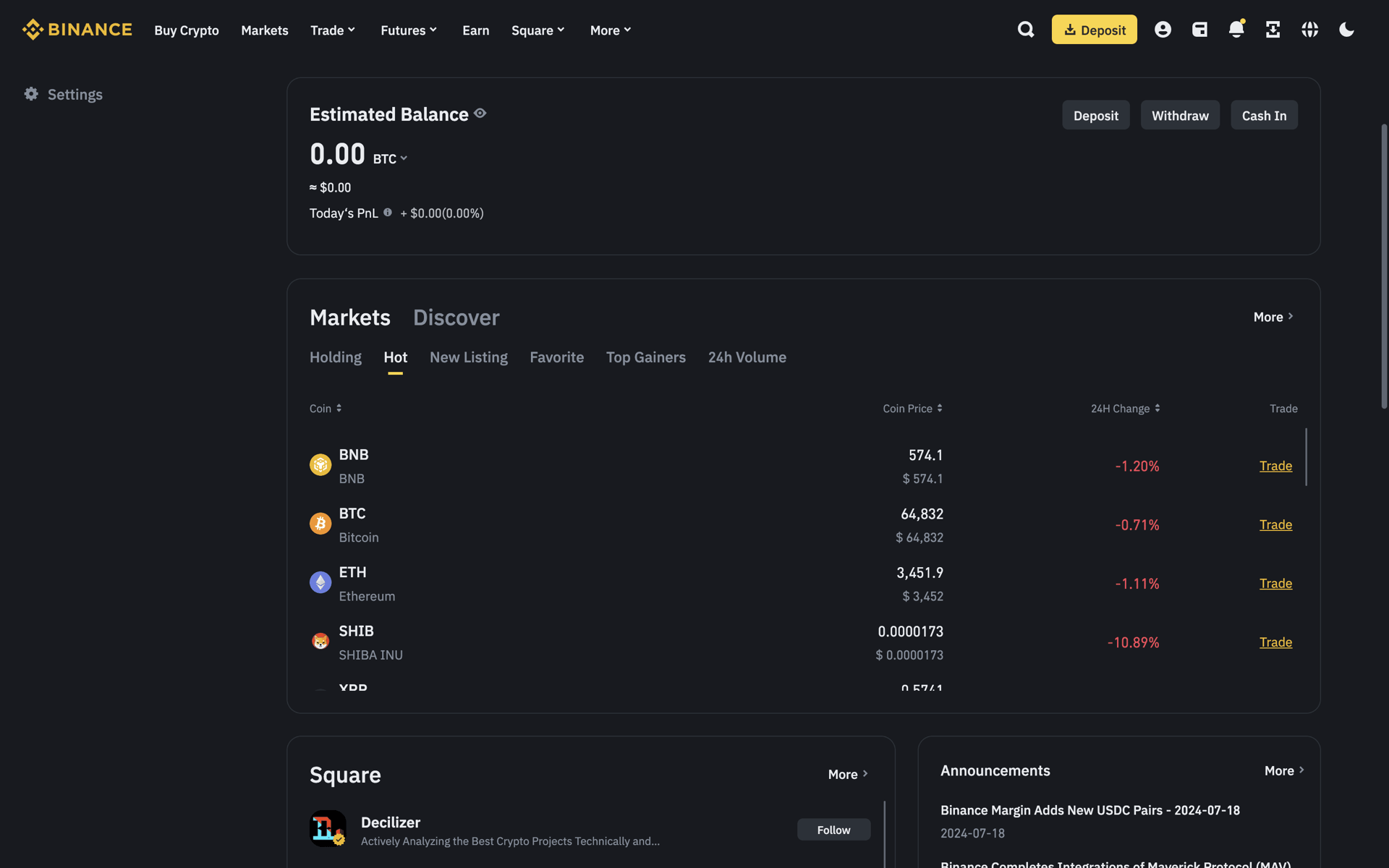Open the language globe icon

pyautogui.click(x=1309, y=30)
